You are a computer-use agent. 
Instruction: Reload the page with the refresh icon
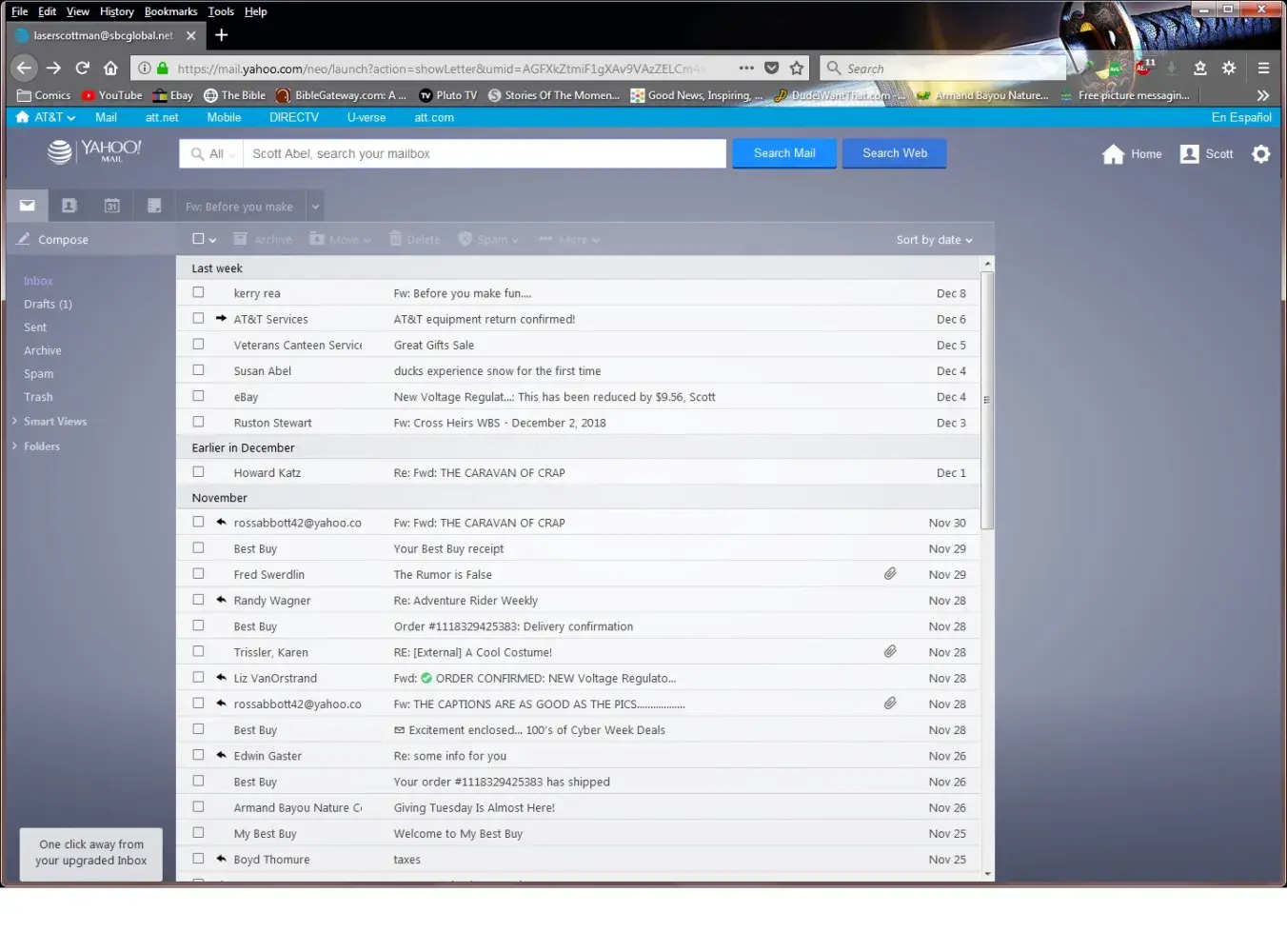83,69
